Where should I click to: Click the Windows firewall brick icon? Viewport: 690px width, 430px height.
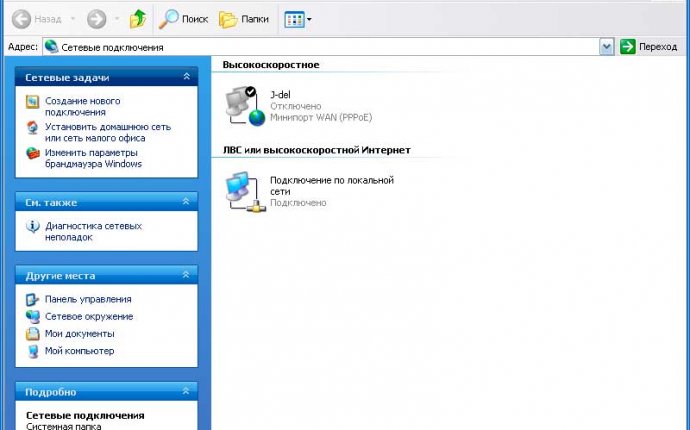[33, 153]
